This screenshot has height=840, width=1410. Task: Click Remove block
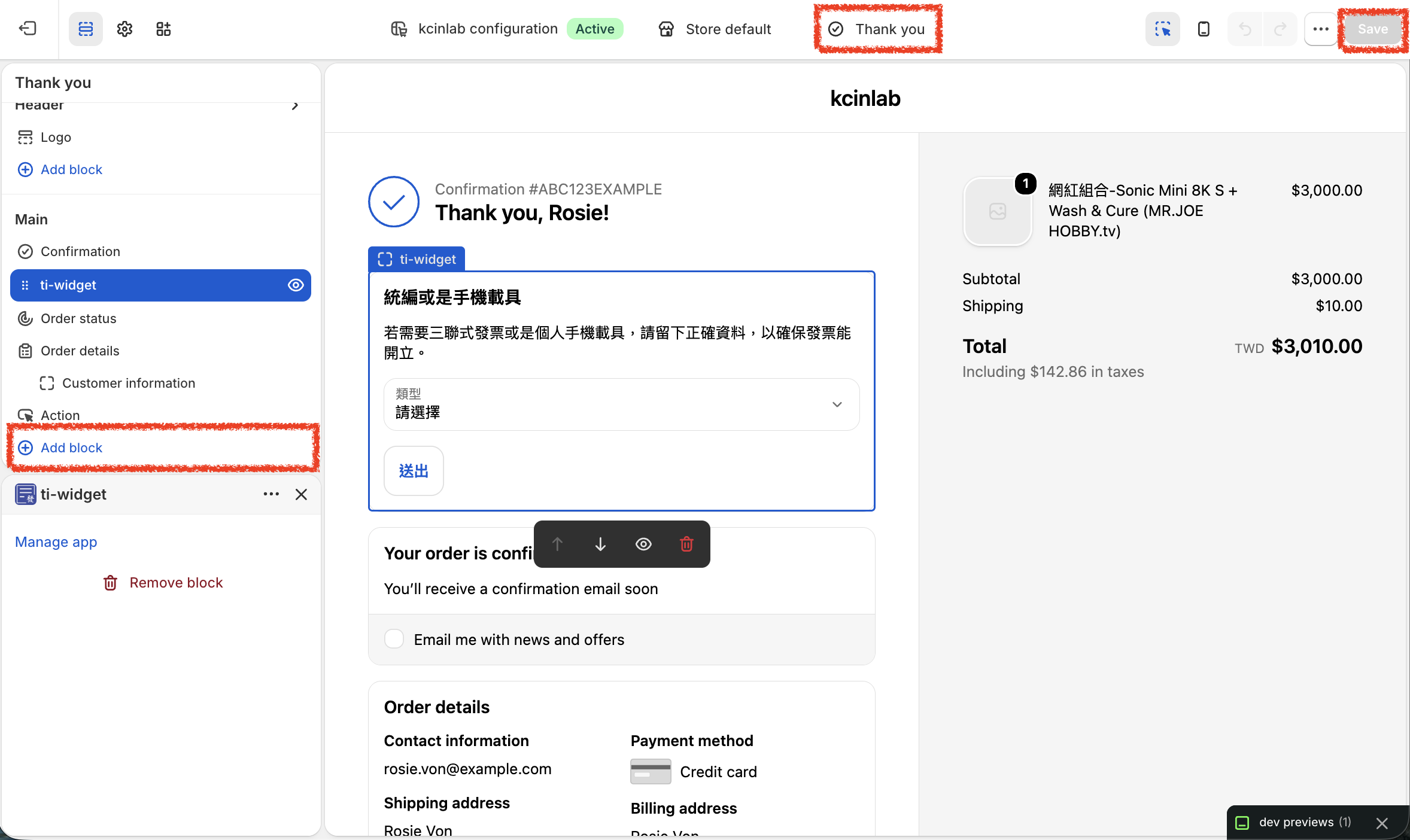pos(163,582)
